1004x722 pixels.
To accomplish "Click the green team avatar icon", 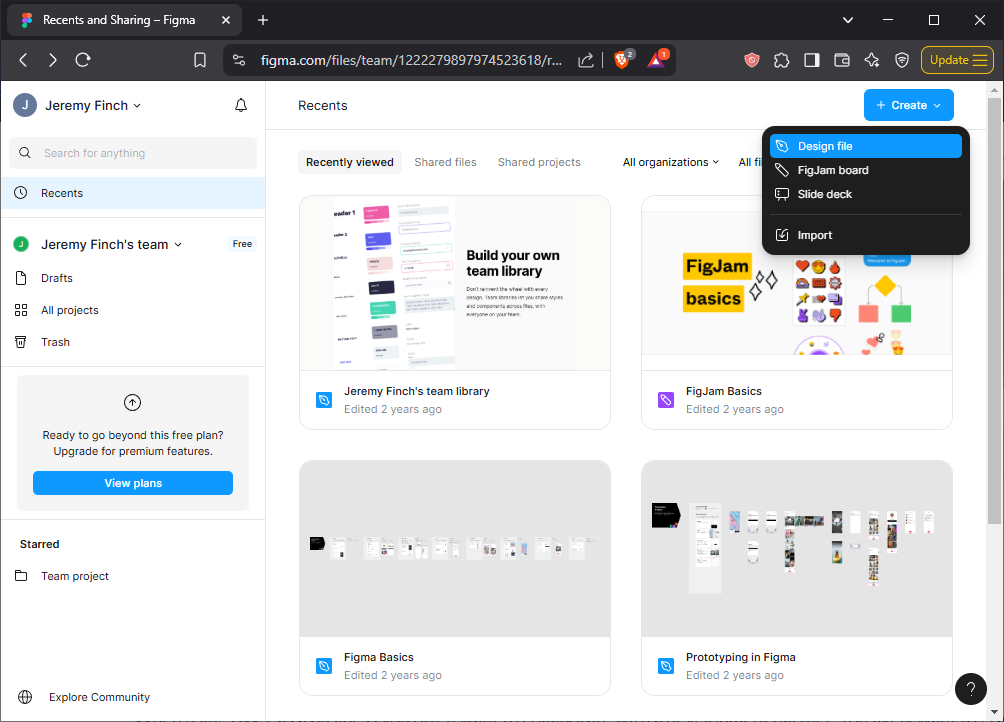I will [21, 244].
